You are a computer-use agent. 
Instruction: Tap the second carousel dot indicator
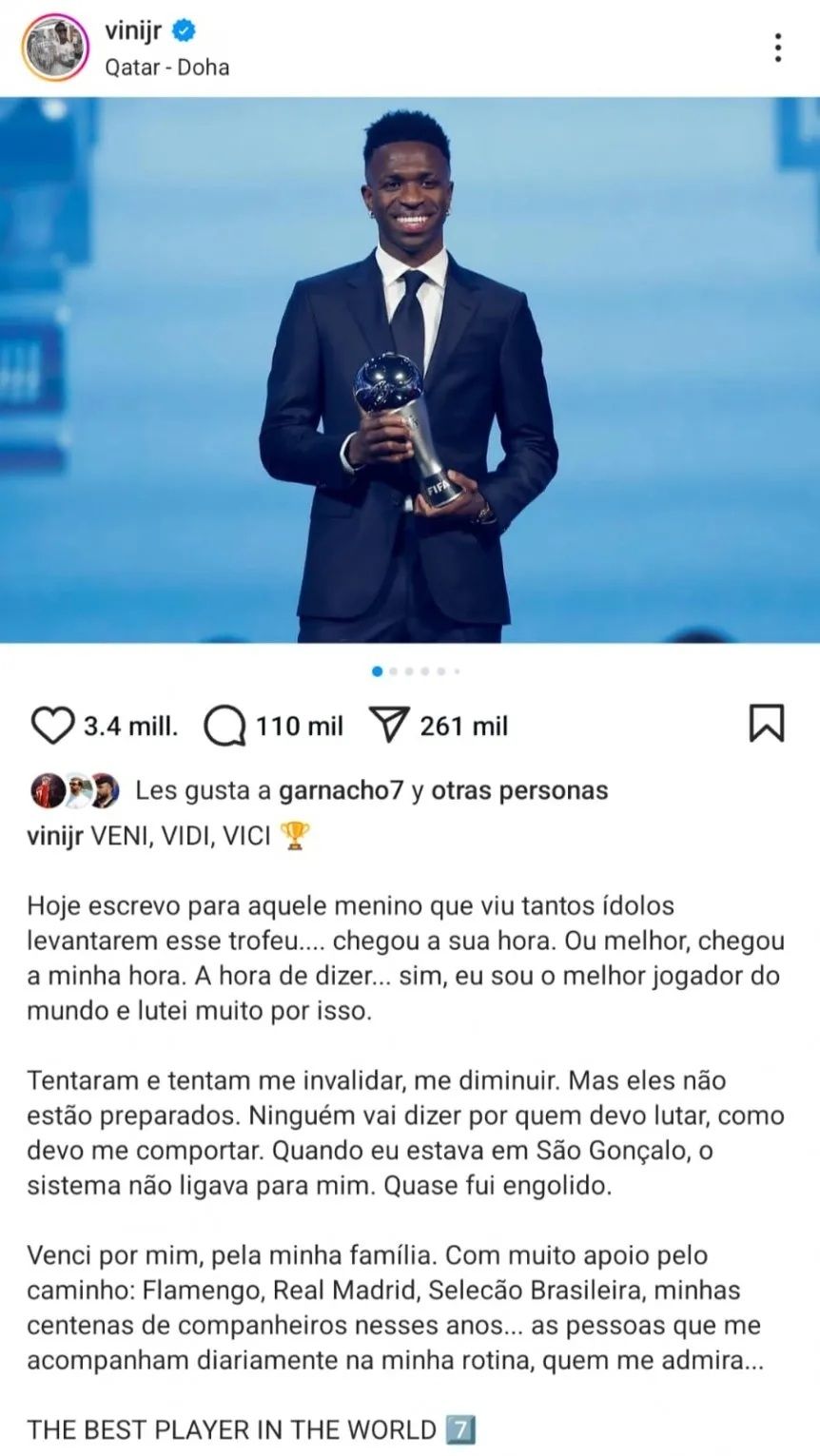393,671
